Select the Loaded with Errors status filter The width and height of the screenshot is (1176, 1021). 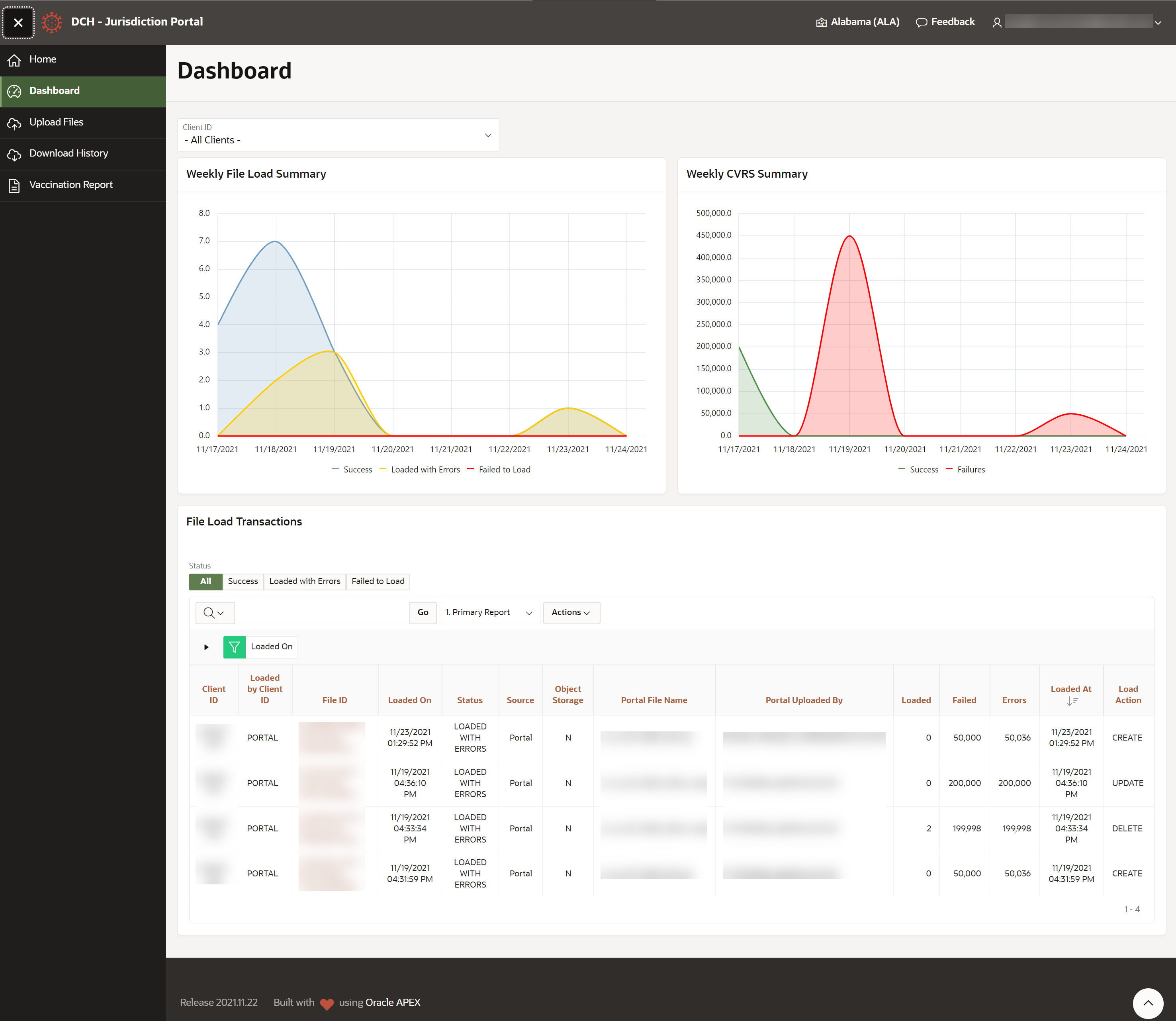[304, 581]
